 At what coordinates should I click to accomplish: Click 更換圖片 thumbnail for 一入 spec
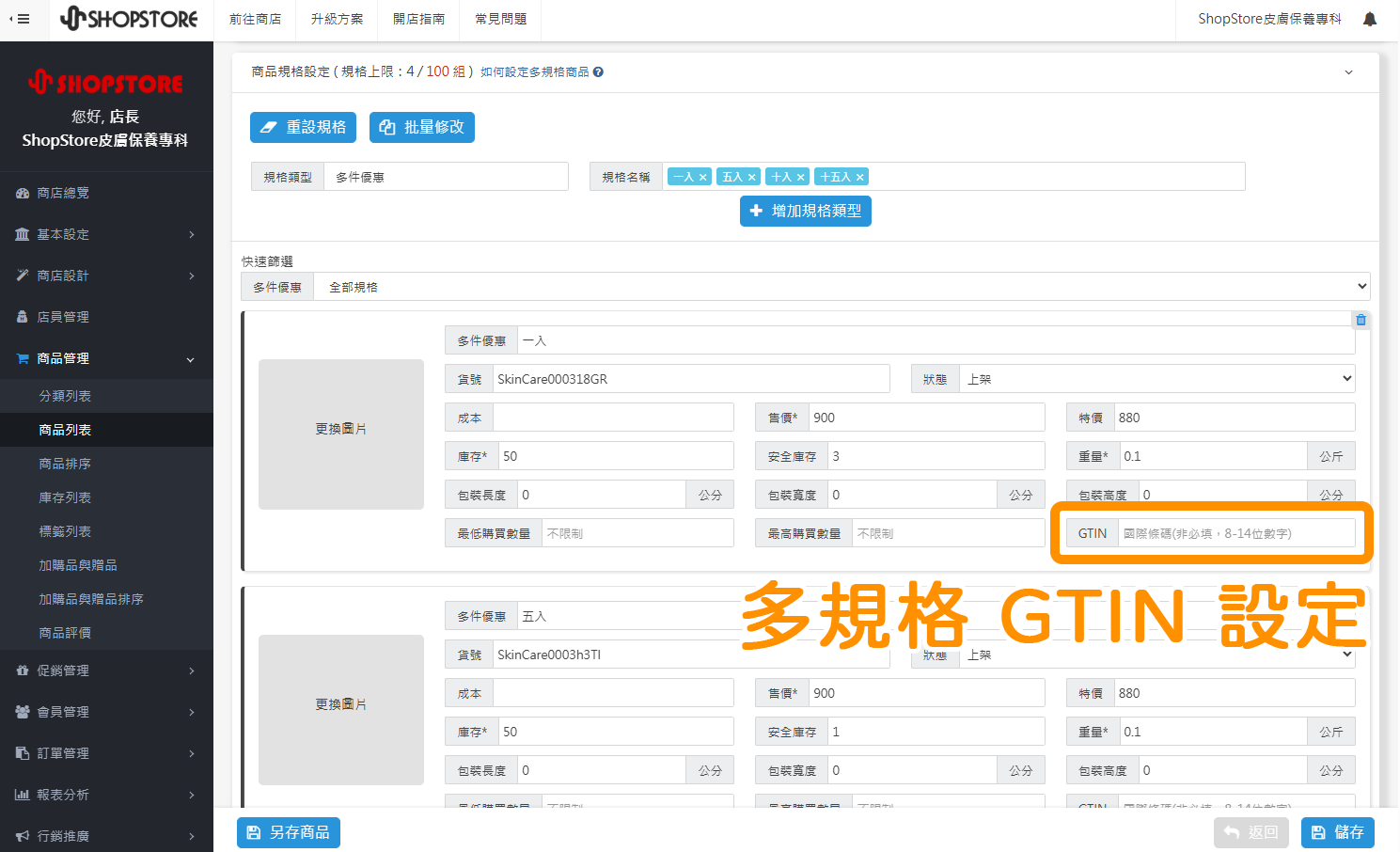(x=341, y=434)
